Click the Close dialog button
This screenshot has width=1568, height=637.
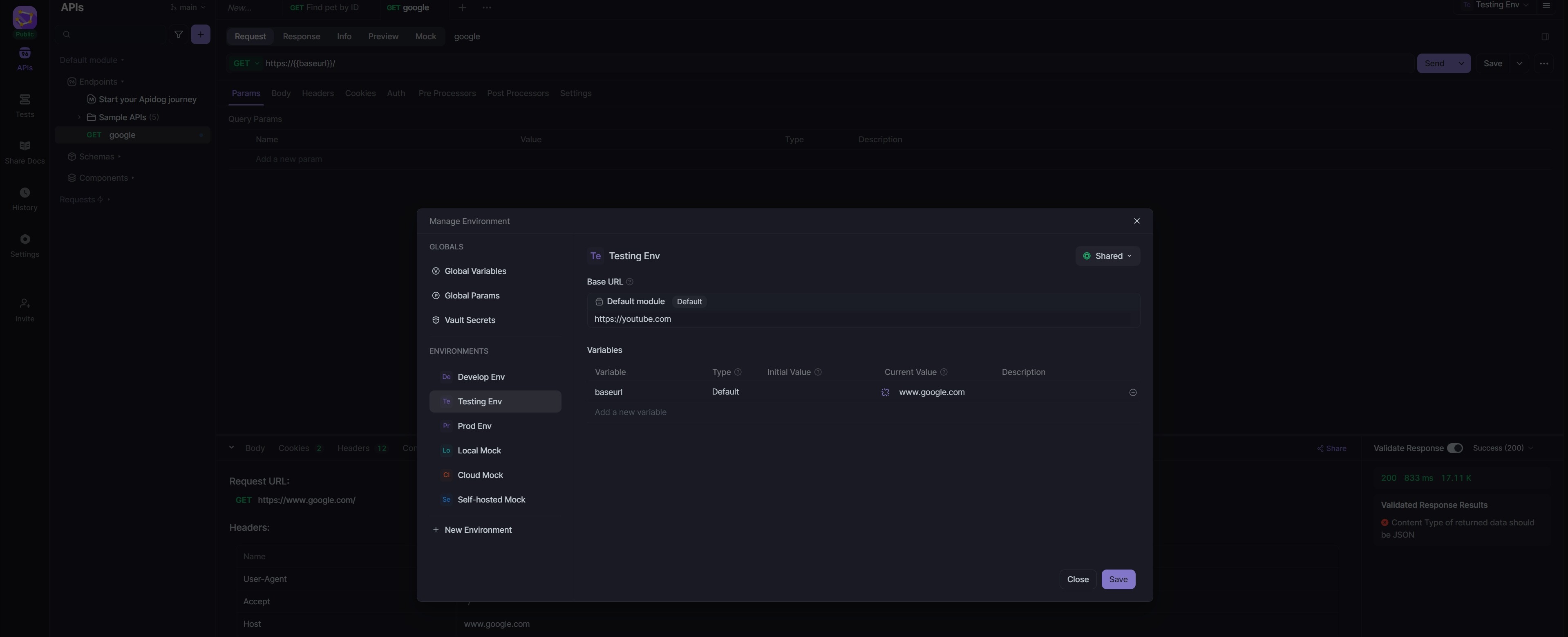(1077, 580)
